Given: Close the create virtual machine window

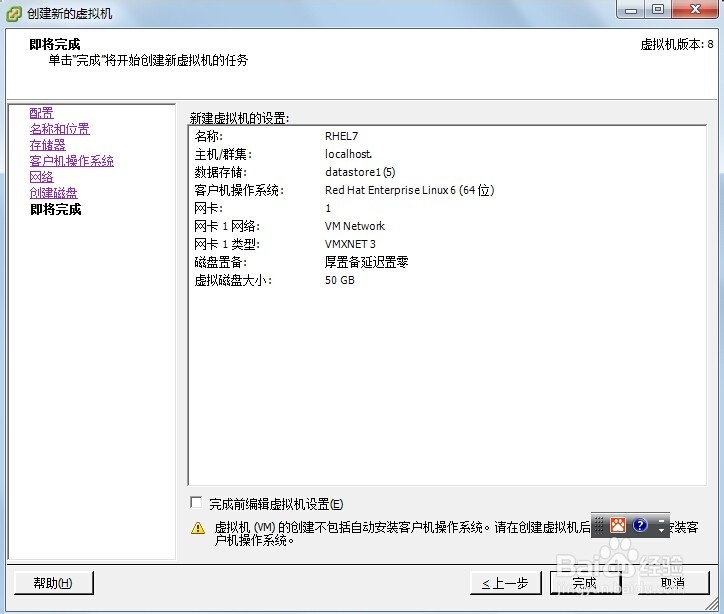Looking at the screenshot, I should (x=695, y=9).
